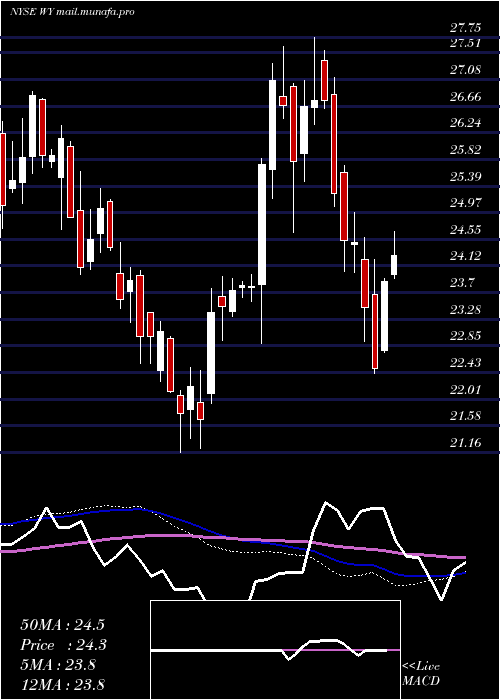
Task: Click the 22.43 price axis label
Action: (465, 362)
